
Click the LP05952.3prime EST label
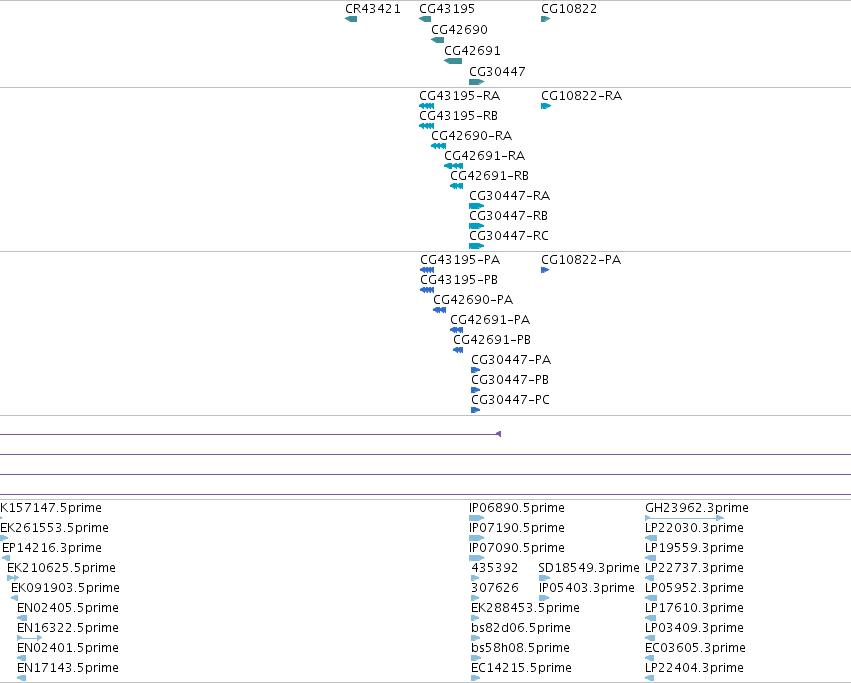coord(694,588)
